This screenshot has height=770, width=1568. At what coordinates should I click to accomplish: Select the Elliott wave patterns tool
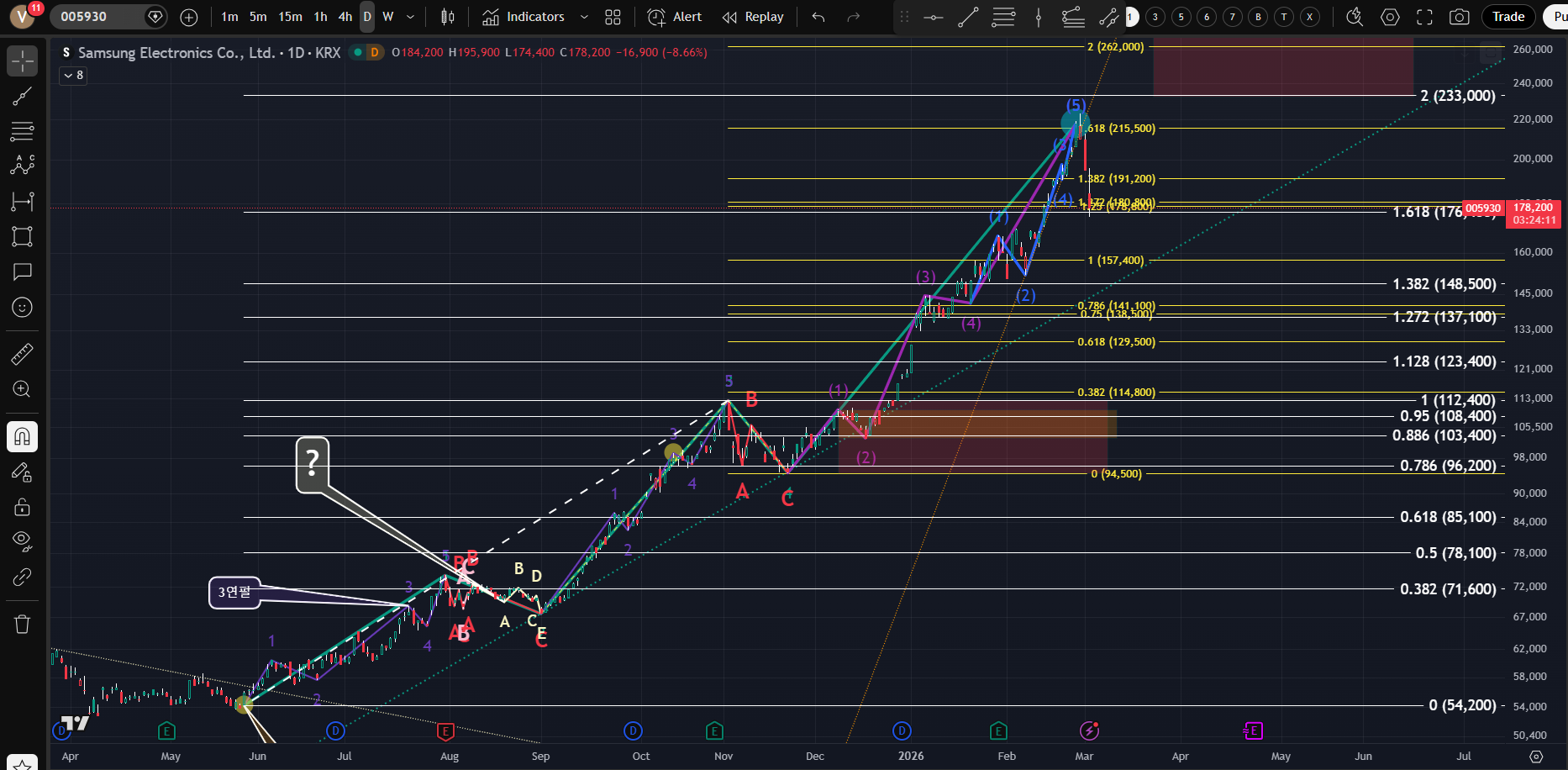pos(22,165)
